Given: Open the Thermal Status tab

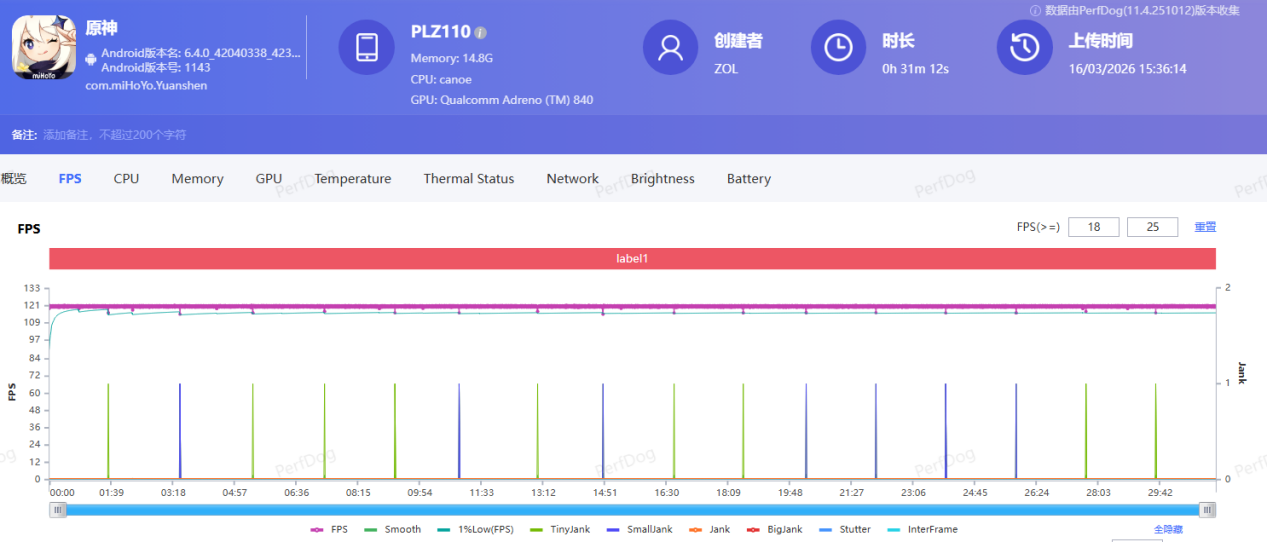Looking at the screenshot, I should 468,179.
